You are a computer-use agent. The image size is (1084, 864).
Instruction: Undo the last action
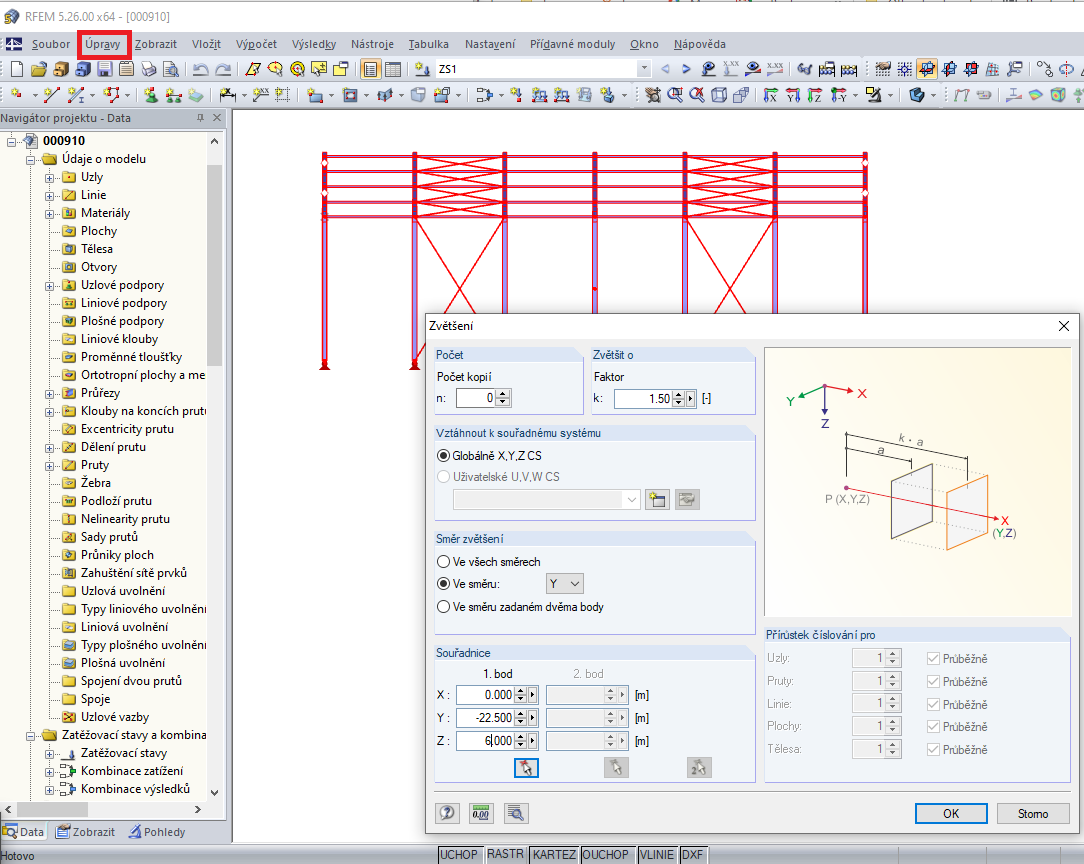click(200, 69)
